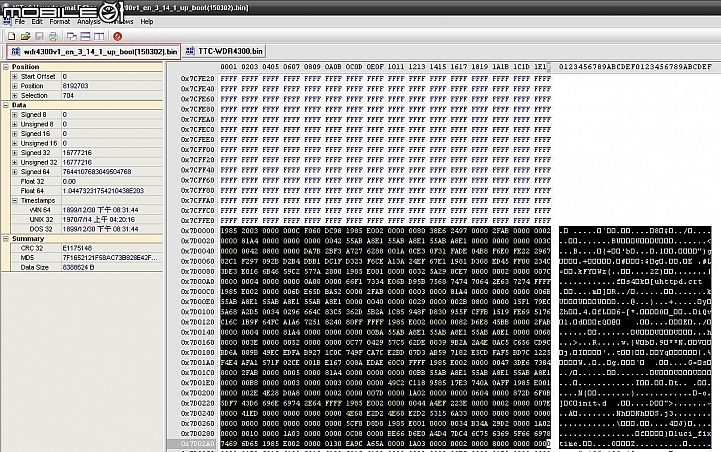The image size is (721, 452).
Task: Expand the Signed 16 row
Action: coord(15,134)
